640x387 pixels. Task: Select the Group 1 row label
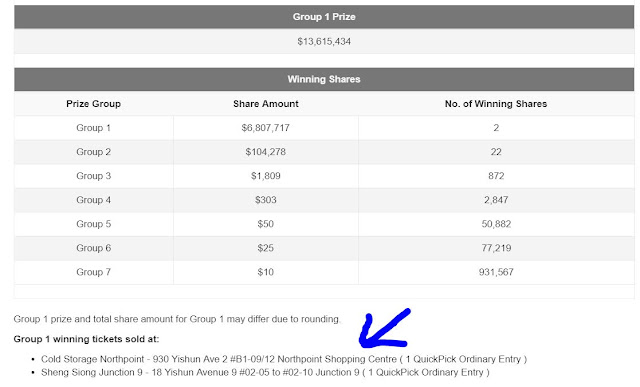click(93, 128)
